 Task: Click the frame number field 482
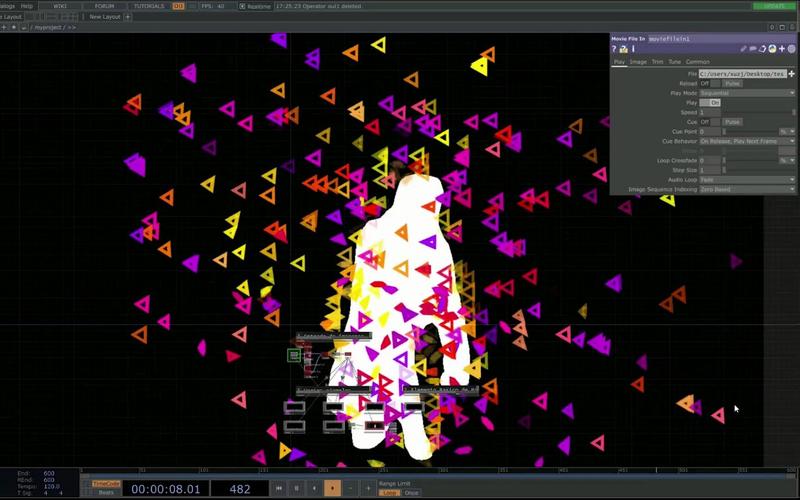point(240,489)
